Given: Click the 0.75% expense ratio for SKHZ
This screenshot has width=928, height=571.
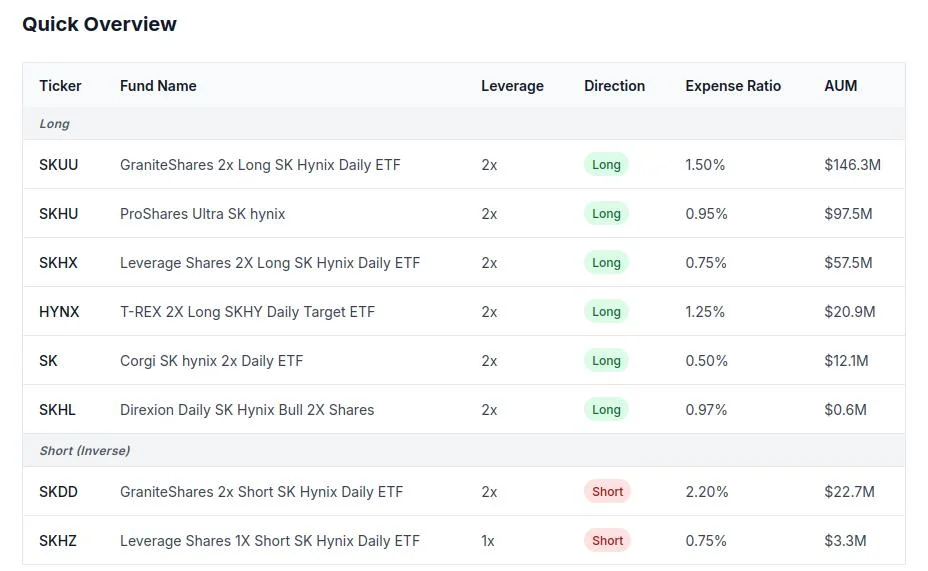Looking at the screenshot, I should (x=705, y=541).
